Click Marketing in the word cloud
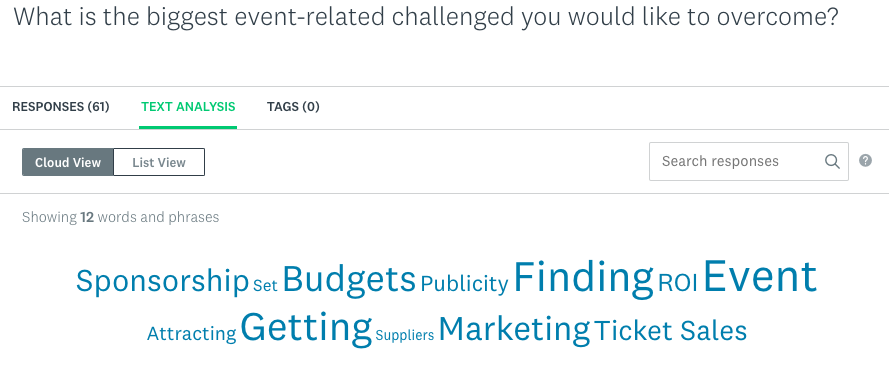Screen dimensions: 889x366 [x=514, y=330]
